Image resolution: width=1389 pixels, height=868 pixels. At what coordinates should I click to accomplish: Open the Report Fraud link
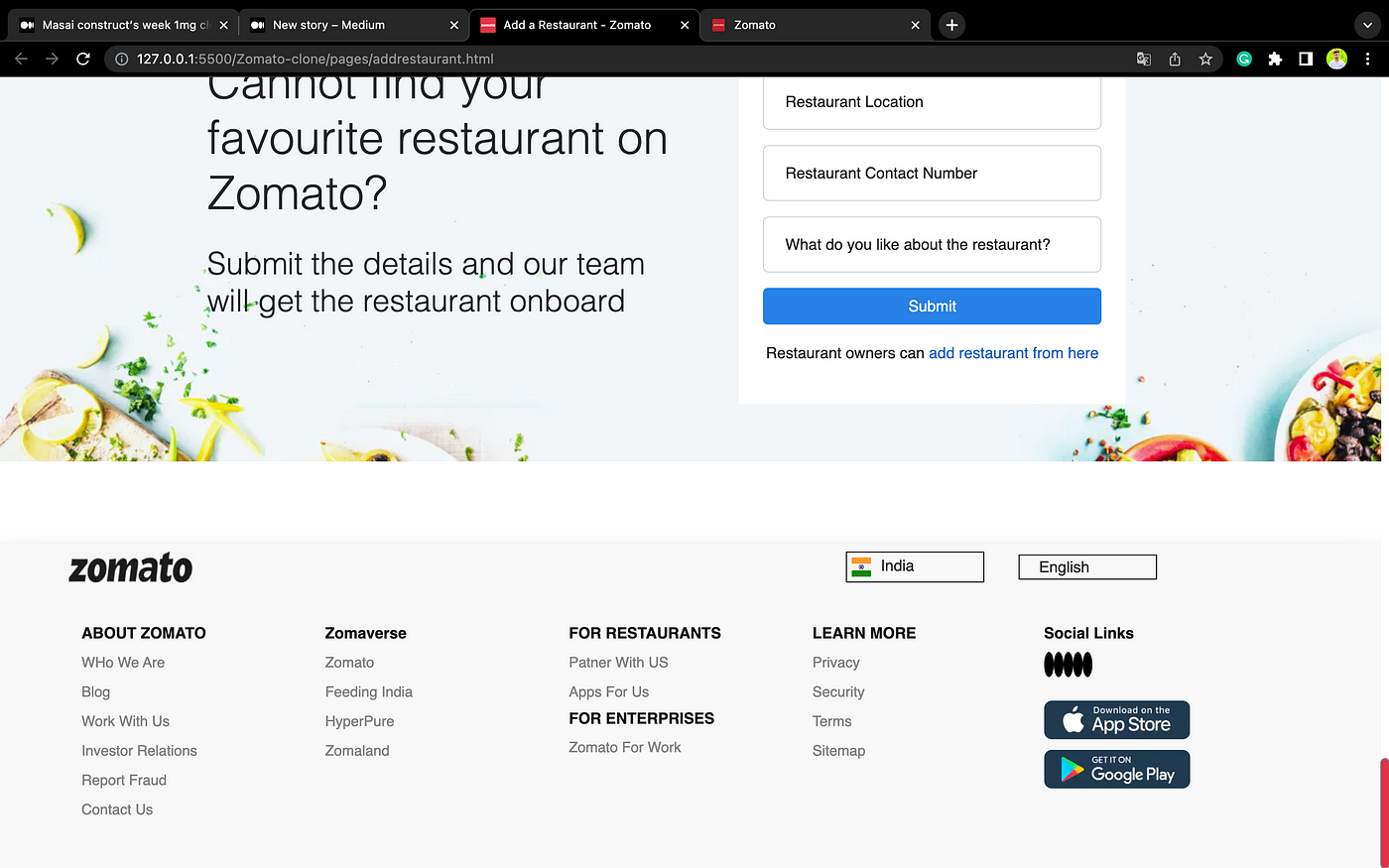click(124, 781)
